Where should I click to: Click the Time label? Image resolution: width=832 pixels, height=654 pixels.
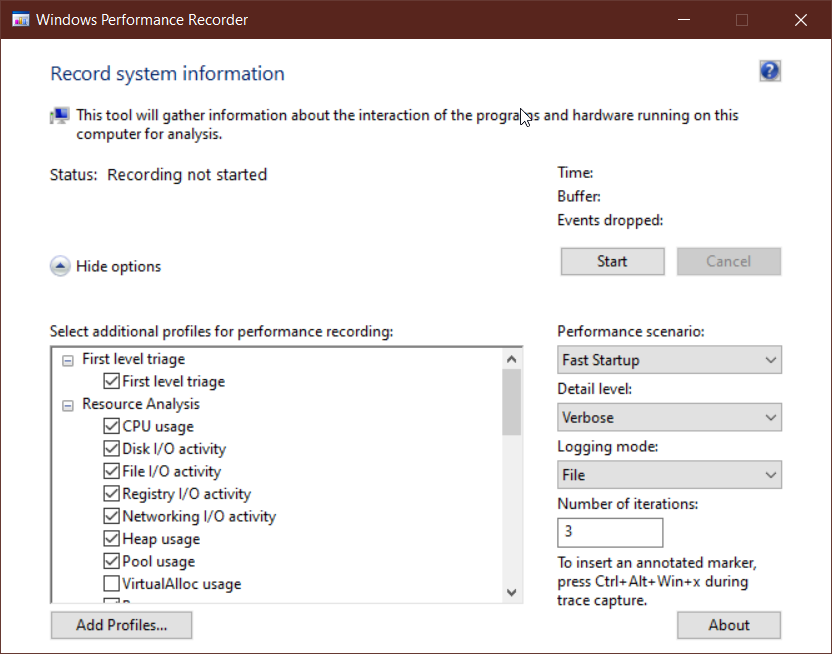[x=575, y=172]
